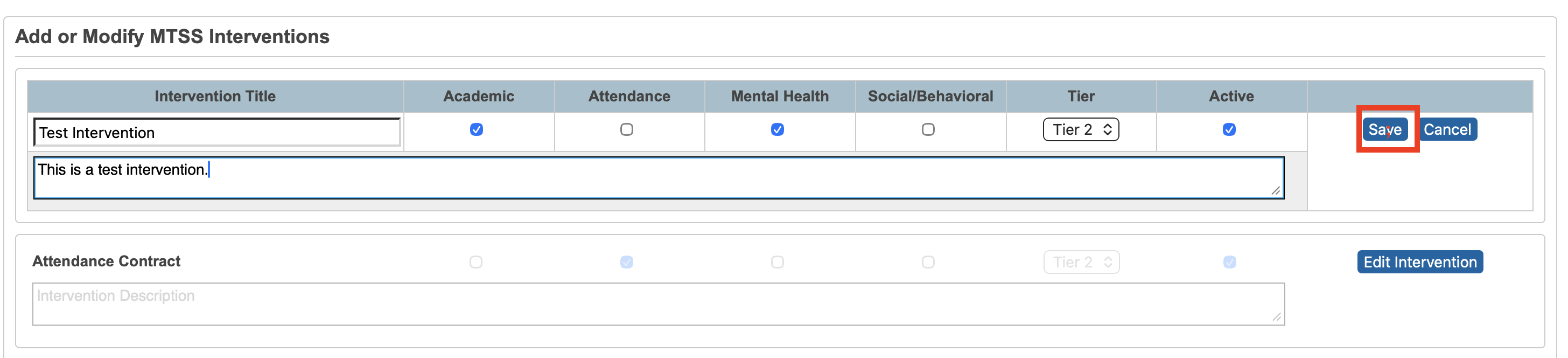Click the Tier column header
This screenshot has height=358, width=1568.
(x=1081, y=96)
